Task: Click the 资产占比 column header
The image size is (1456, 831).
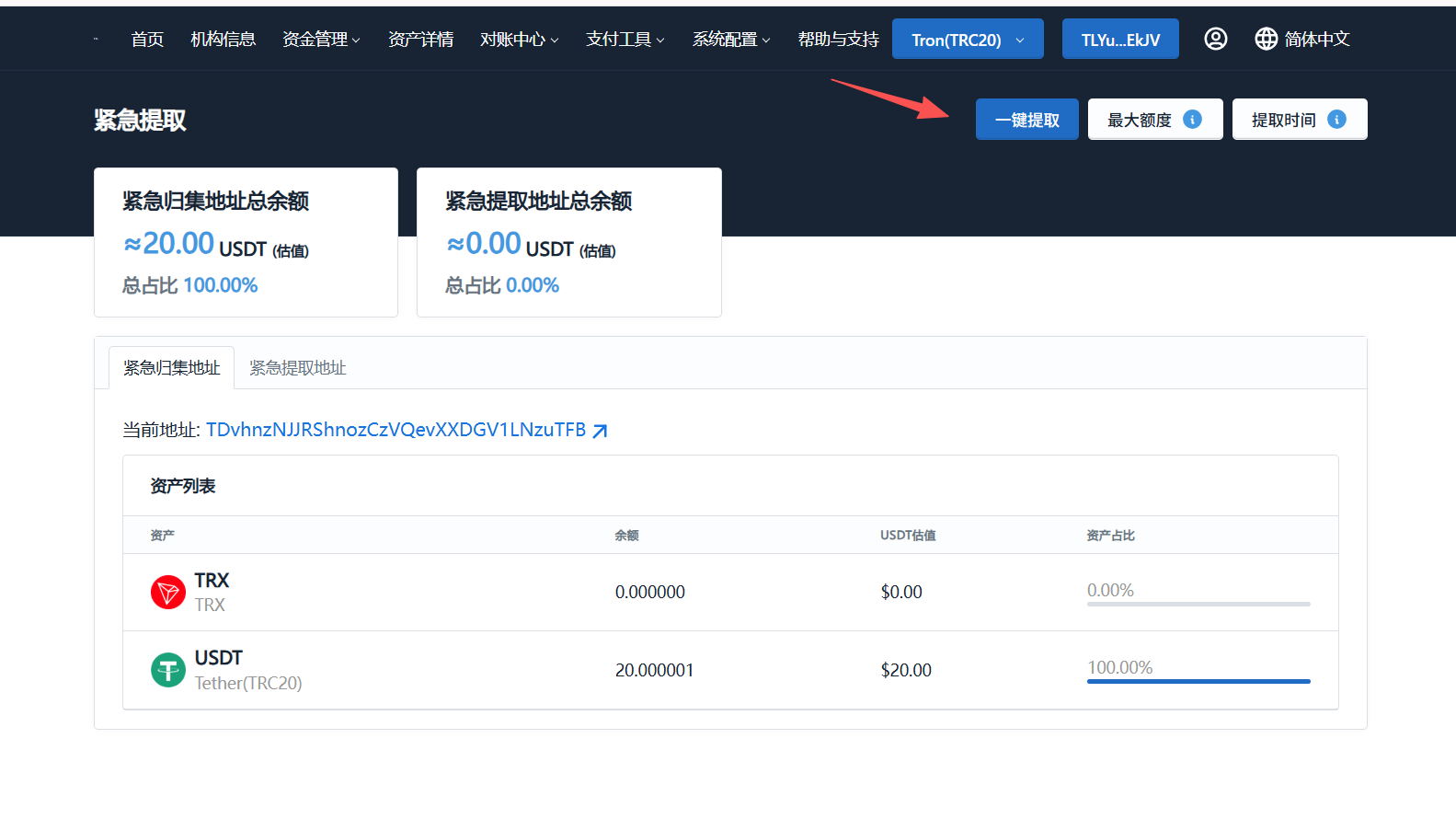Action: click(x=1110, y=535)
